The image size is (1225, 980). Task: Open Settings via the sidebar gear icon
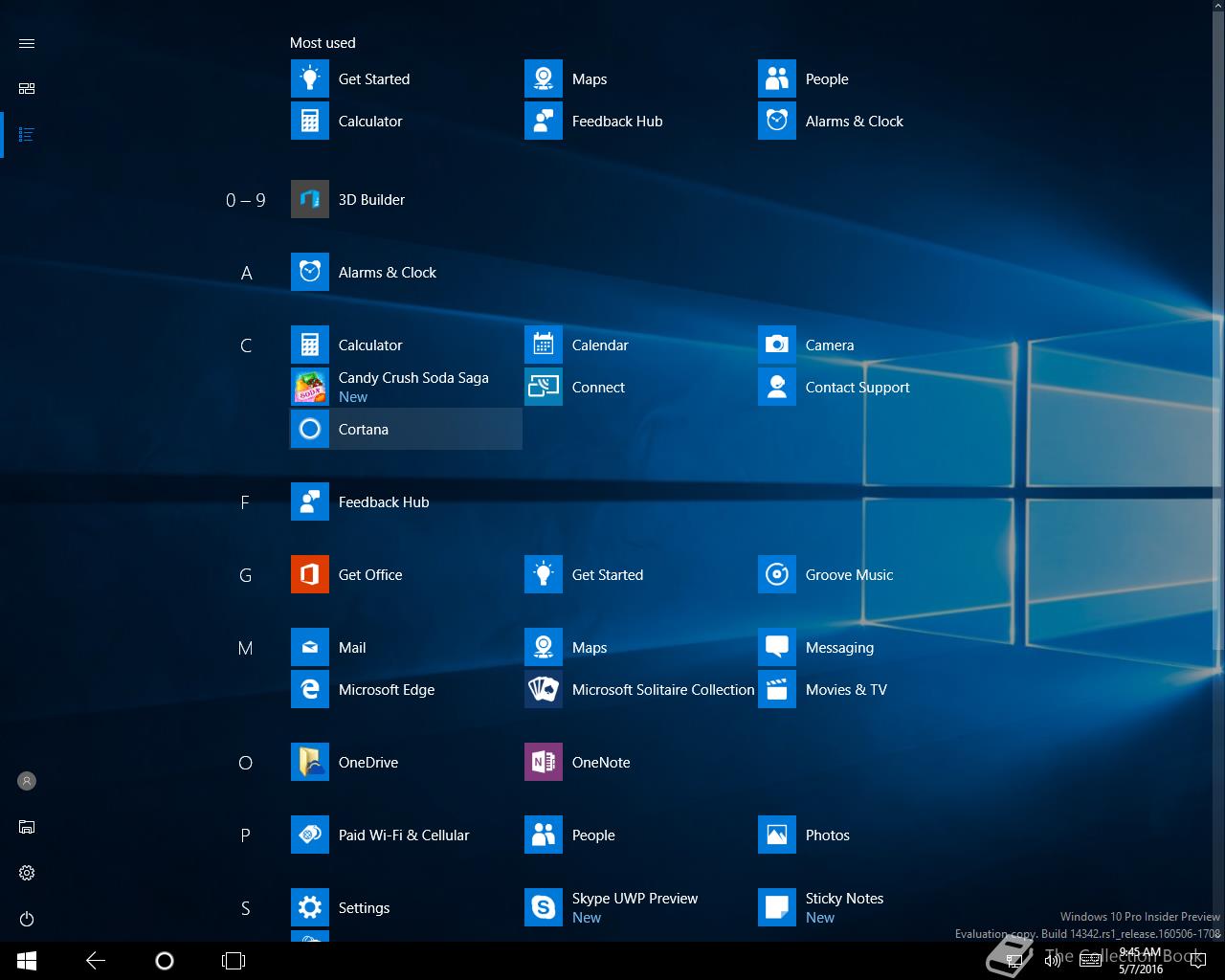pos(27,873)
